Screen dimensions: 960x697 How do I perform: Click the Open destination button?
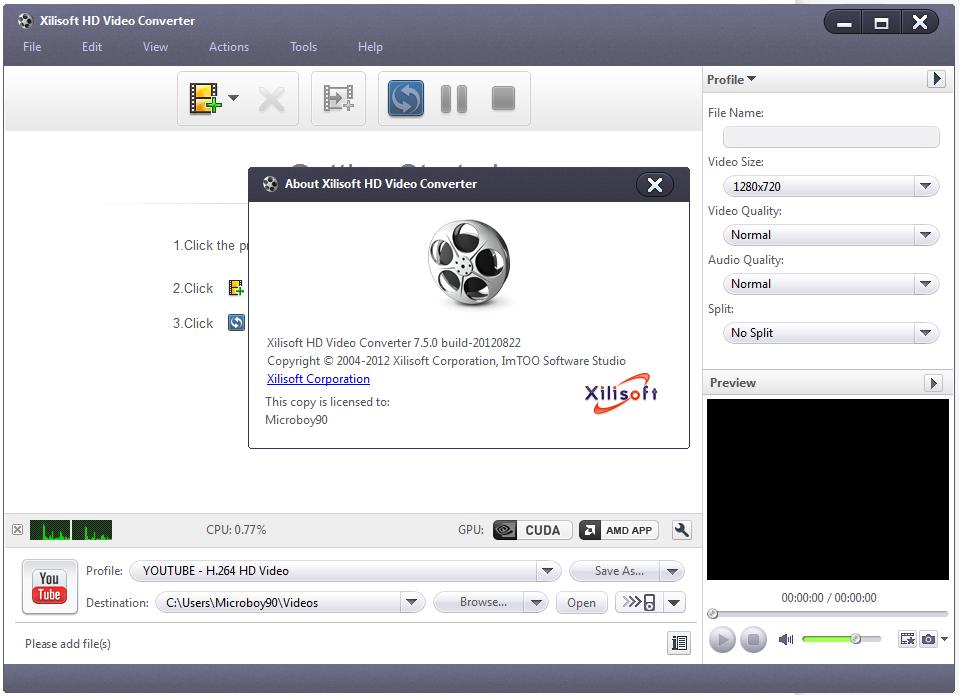click(581, 603)
